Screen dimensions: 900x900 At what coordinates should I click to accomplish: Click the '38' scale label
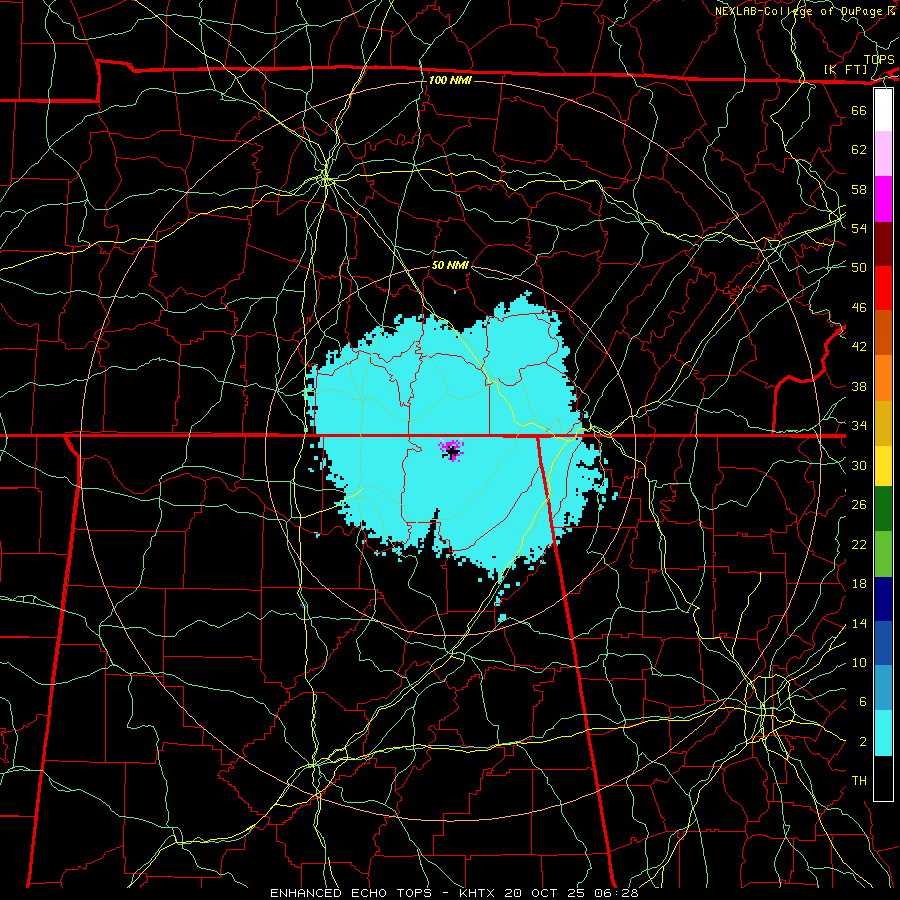[x=859, y=386]
